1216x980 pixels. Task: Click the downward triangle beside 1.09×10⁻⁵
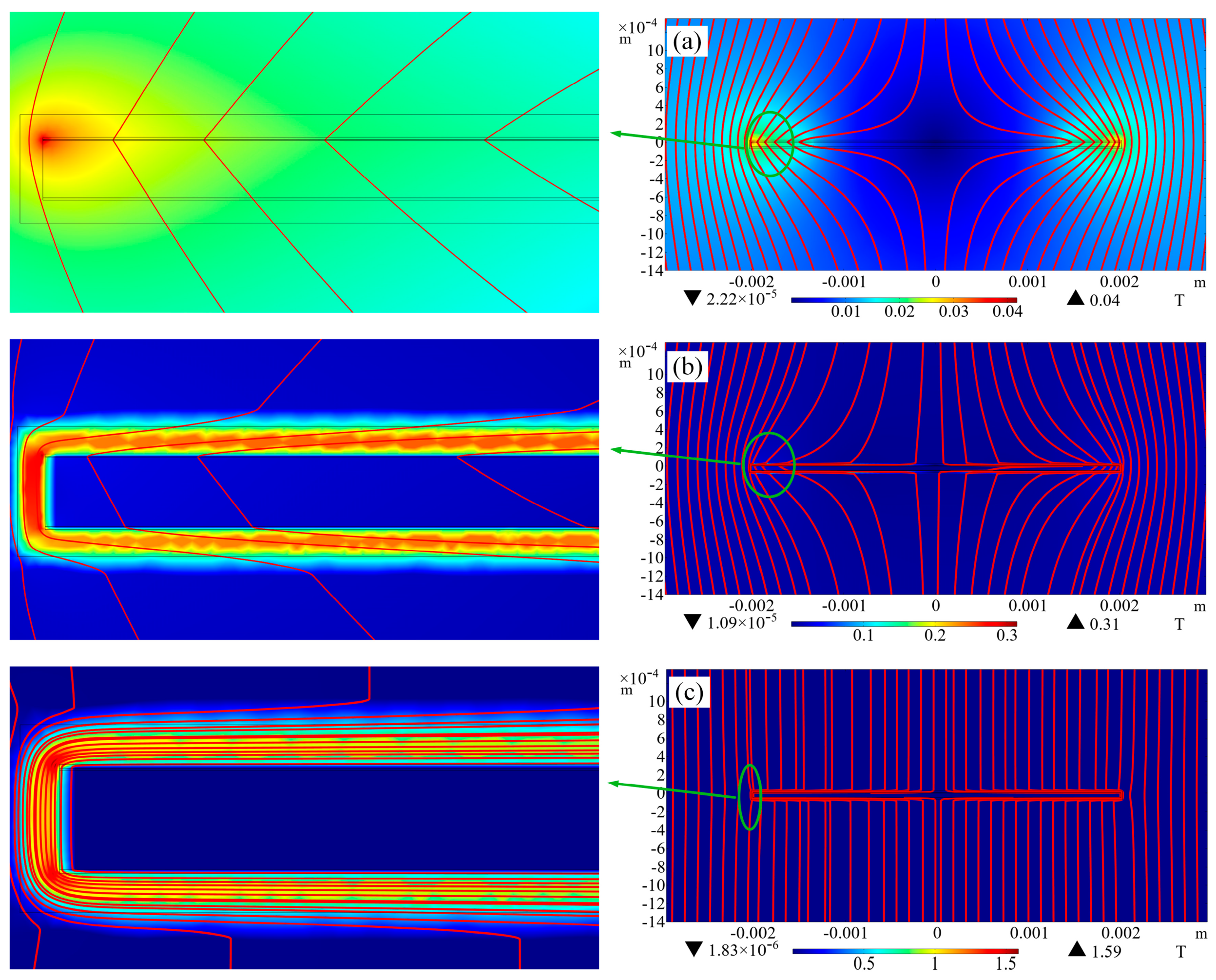(x=692, y=621)
